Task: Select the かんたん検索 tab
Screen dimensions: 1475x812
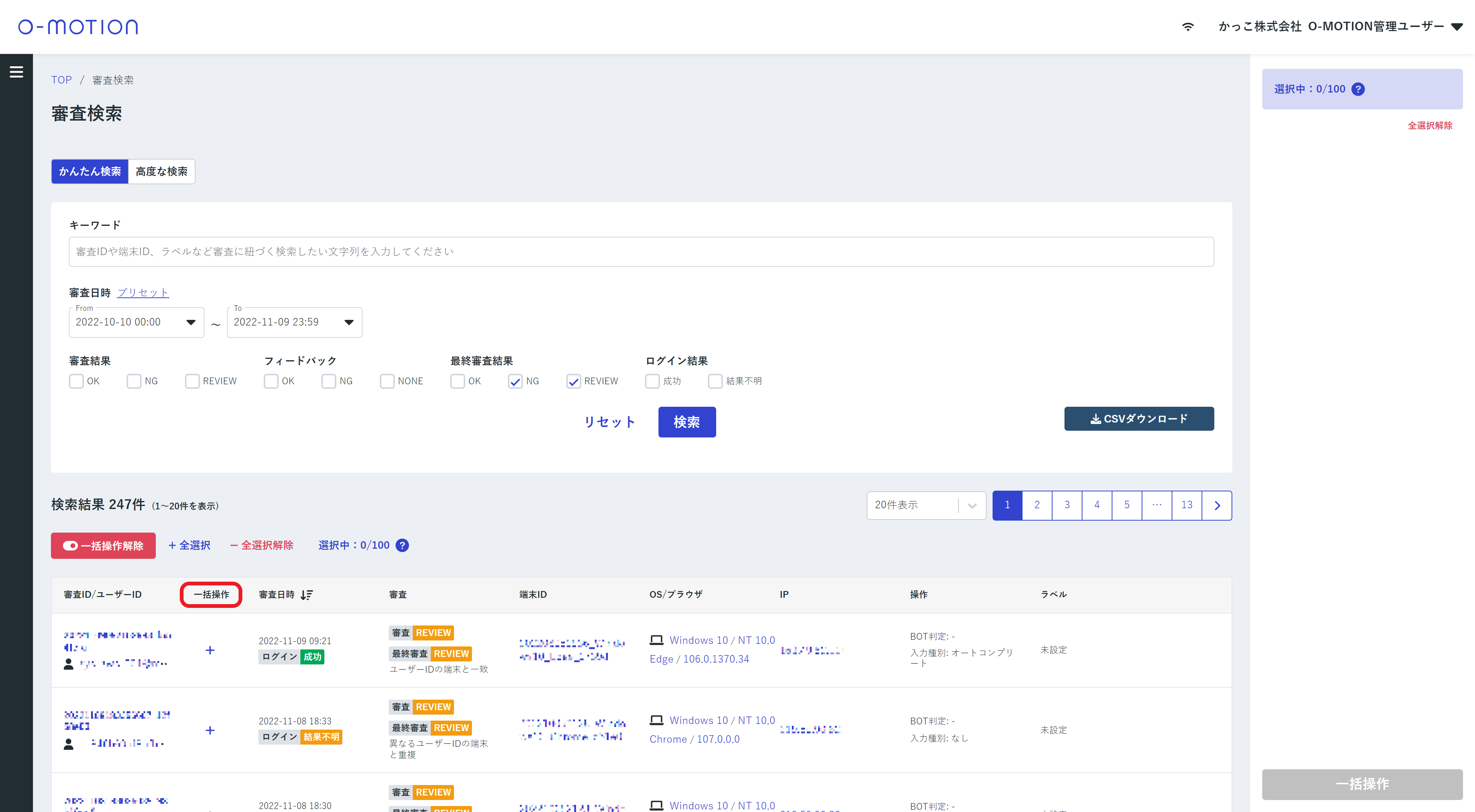Action: coord(90,171)
